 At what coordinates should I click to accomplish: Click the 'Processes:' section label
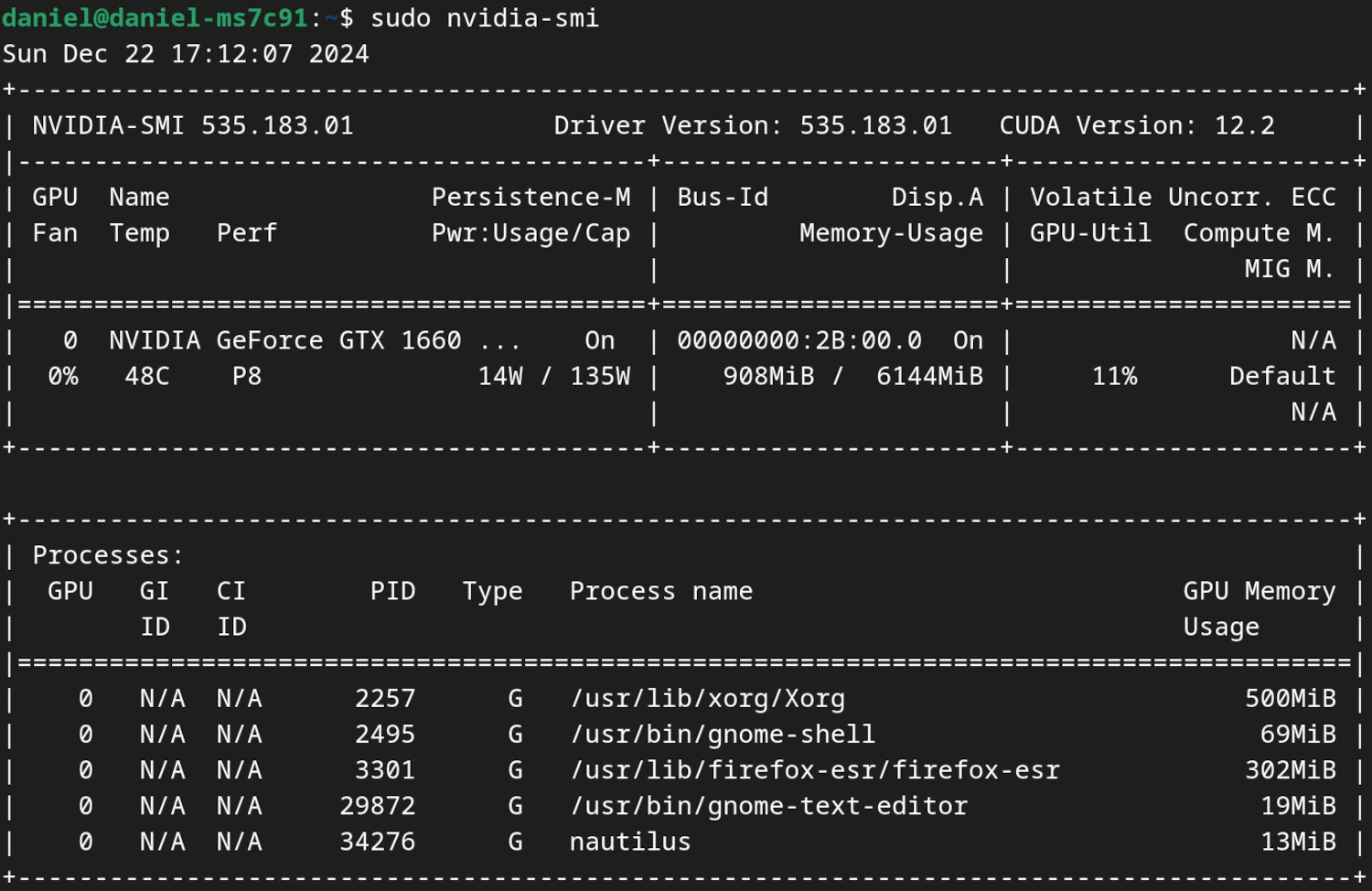click(108, 555)
